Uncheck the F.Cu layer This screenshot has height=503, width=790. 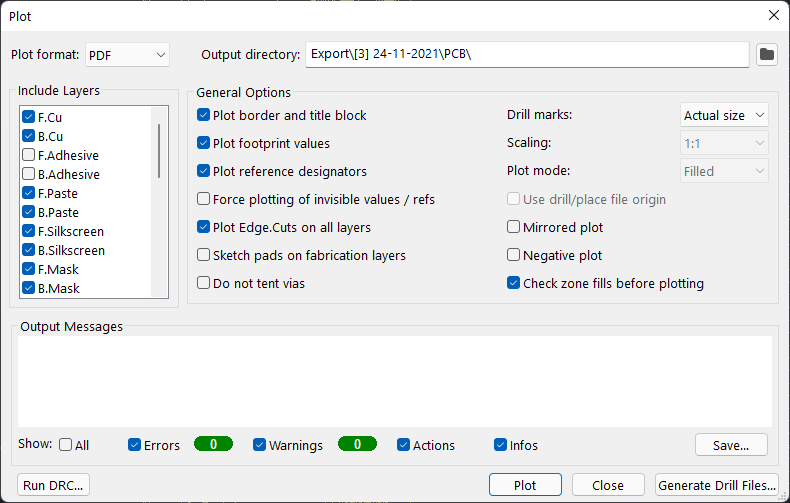point(29,117)
